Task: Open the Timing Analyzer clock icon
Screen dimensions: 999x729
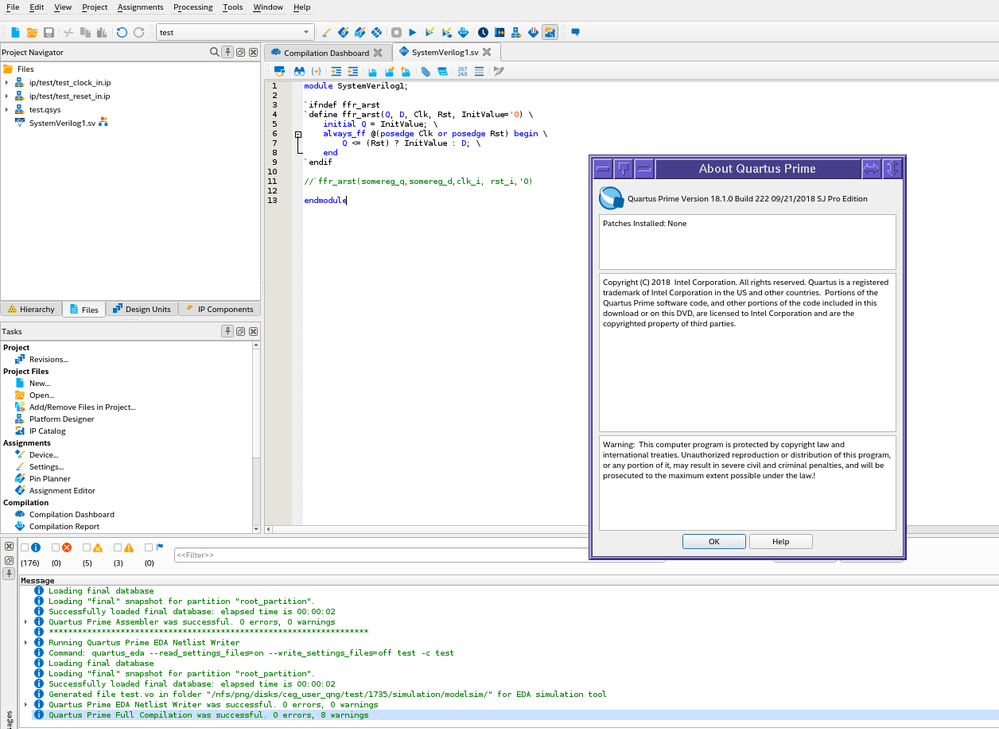Action: pos(483,33)
